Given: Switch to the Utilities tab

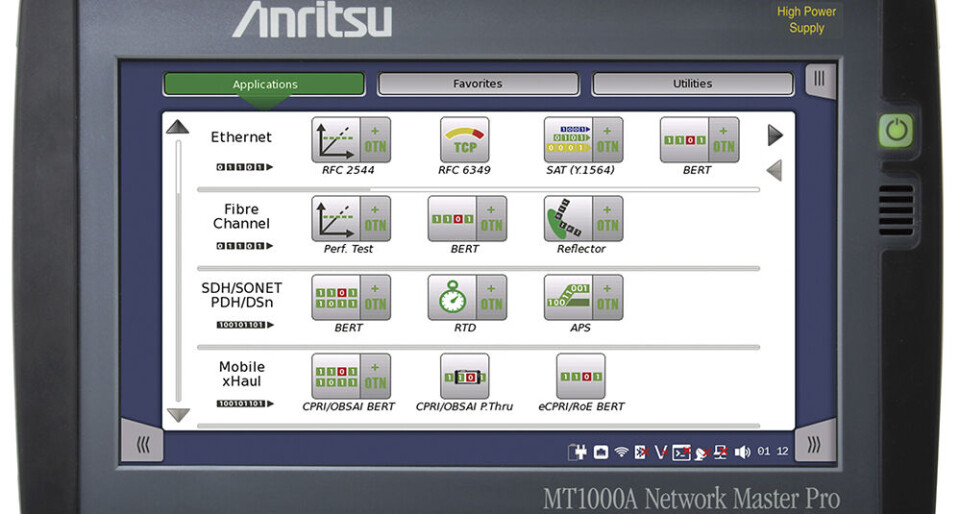Looking at the screenshot, I should pyautogui.click(x=692, y=84).
